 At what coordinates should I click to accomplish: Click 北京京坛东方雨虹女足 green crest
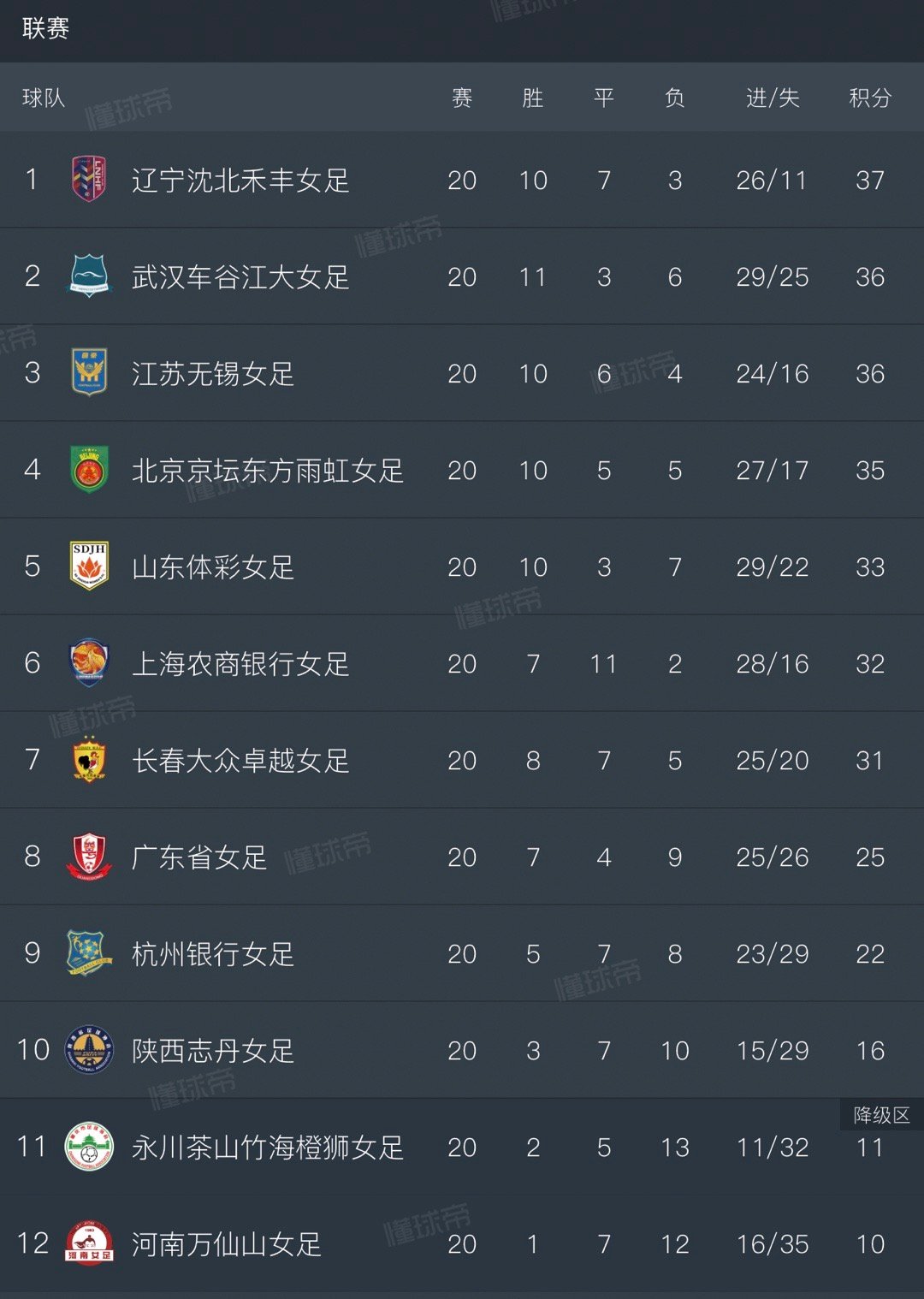pyautogui.click(x=89, y=469)
